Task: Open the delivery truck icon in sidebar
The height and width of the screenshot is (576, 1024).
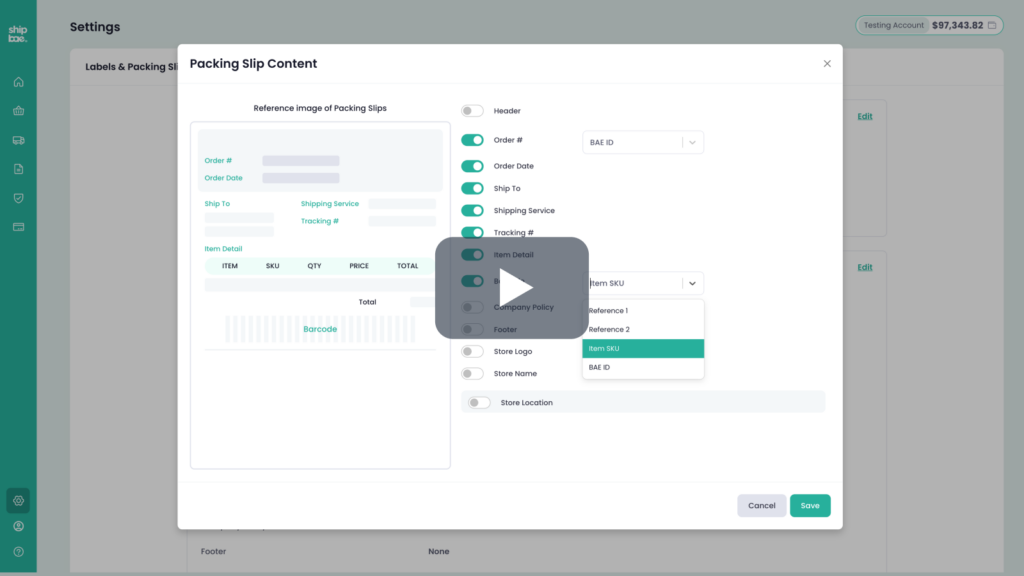Action: coord(18,140)
